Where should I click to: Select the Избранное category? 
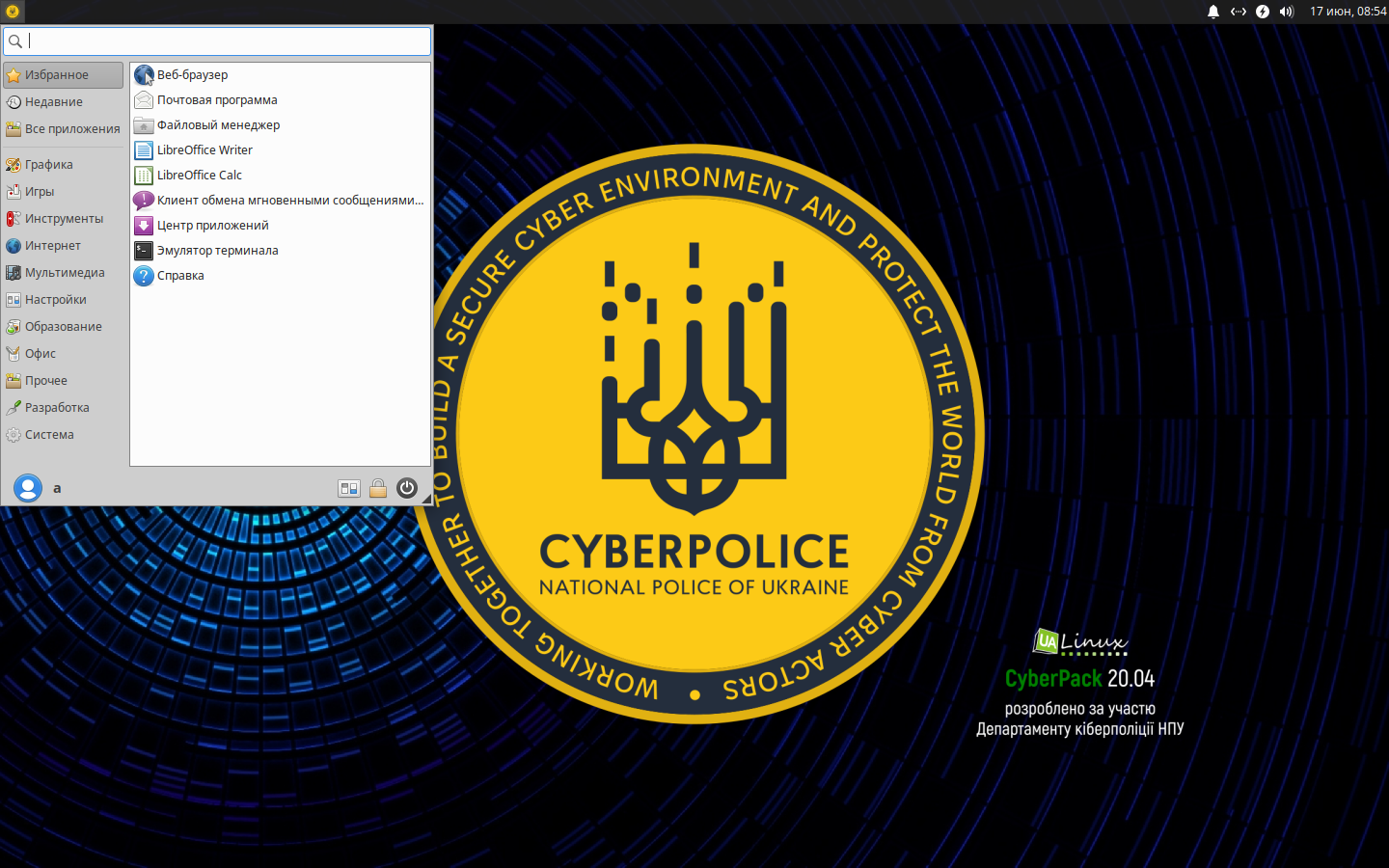click(x=64, y=75)
